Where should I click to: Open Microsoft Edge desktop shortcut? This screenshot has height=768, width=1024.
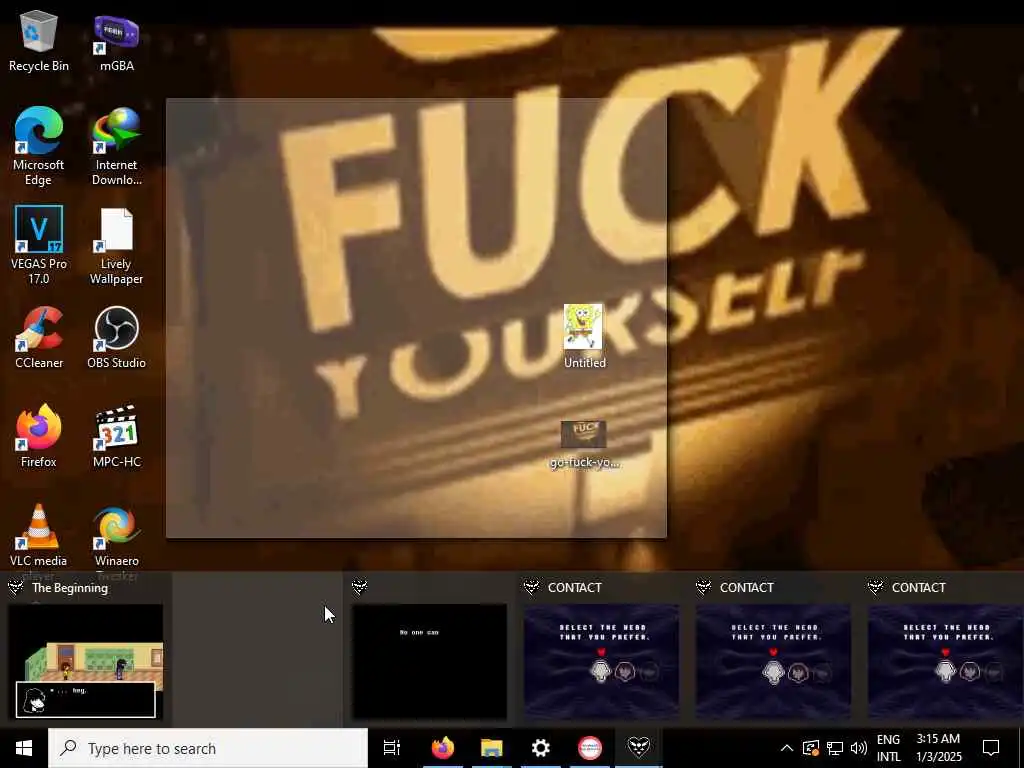coord(39,146)
